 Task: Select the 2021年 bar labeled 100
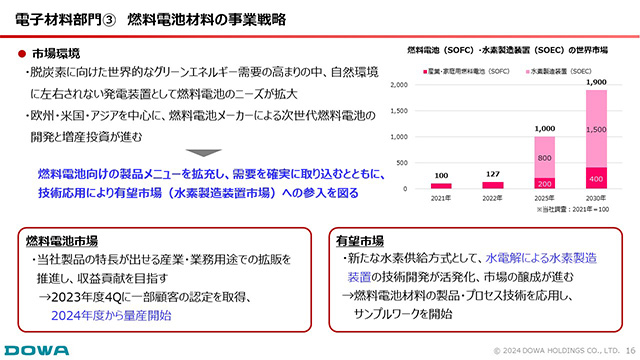point(441,186)
